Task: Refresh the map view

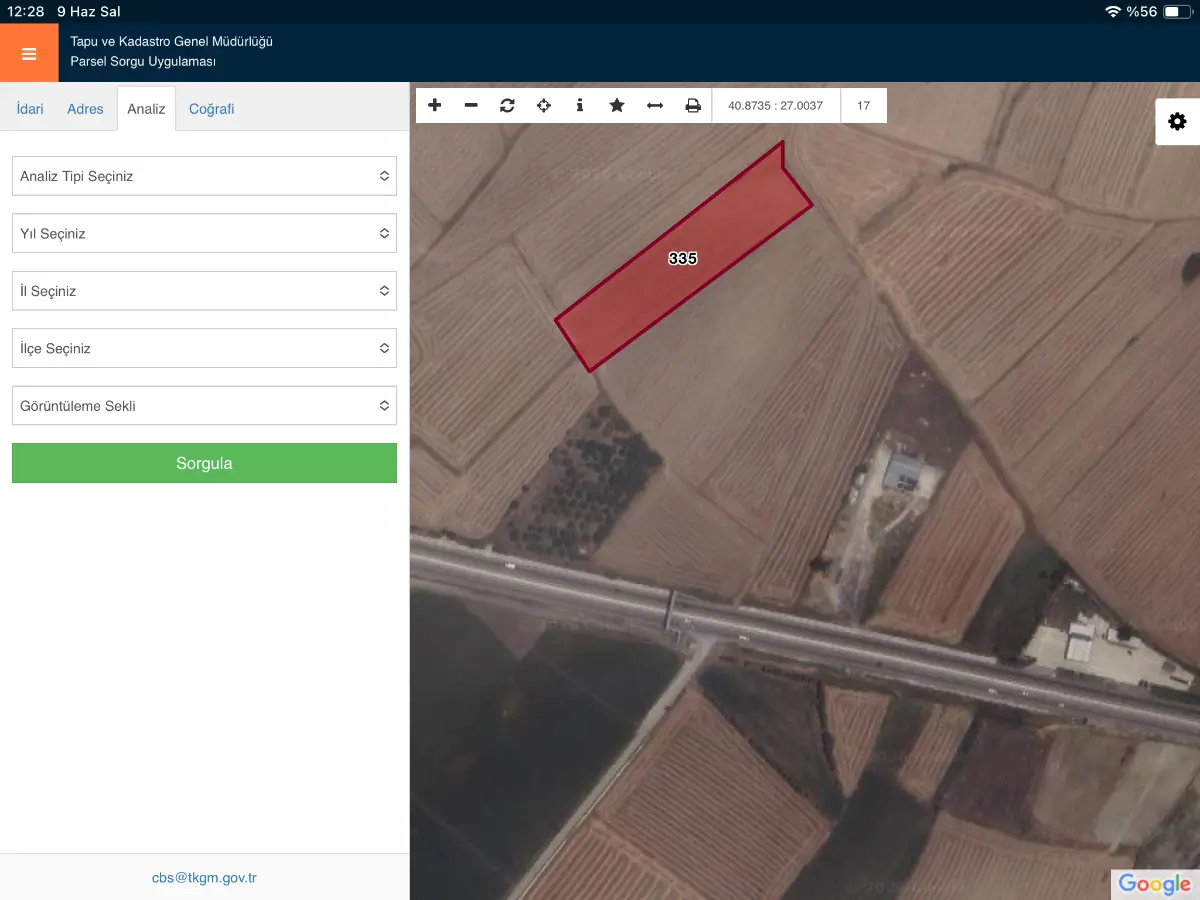Action: click(x=507, y=105)
